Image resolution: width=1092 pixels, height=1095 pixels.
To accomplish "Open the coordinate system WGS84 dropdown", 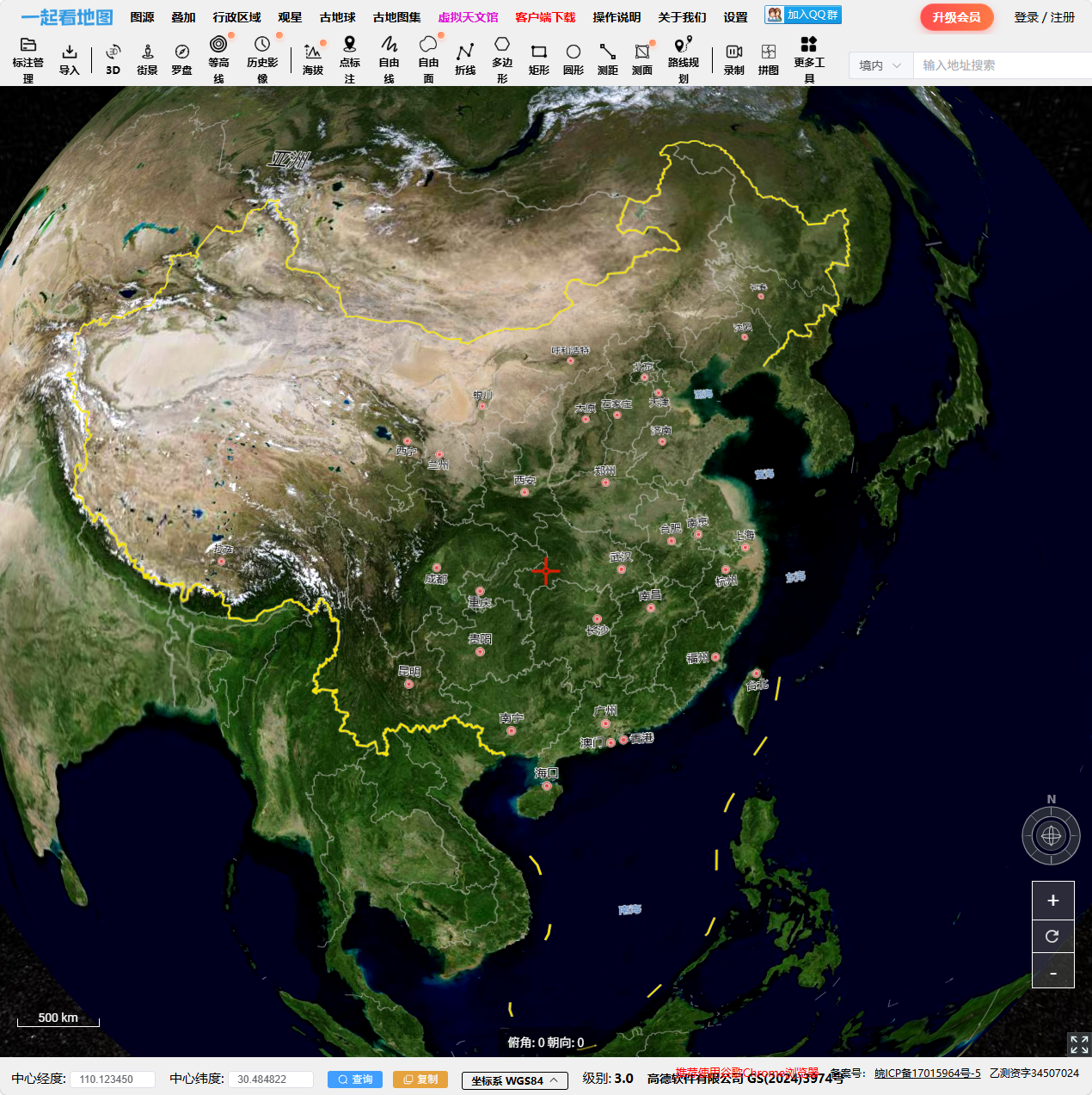I will pos(514,1080).
